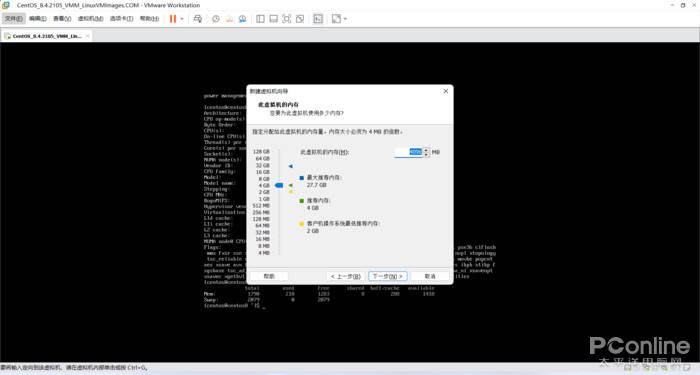This screenshot has width=700, height=375.
Task: Click the VMware Workstation logo in title bar
Action: pos(6,5)
